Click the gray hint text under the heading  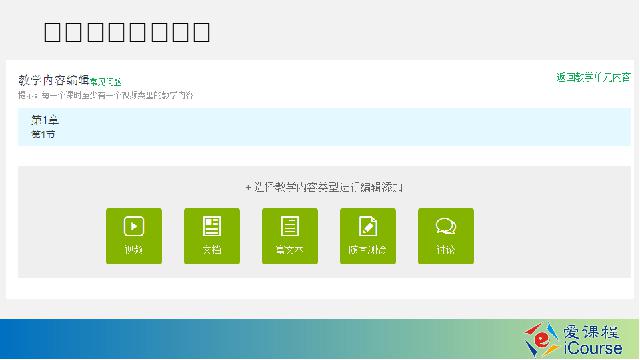click(105, 96)
